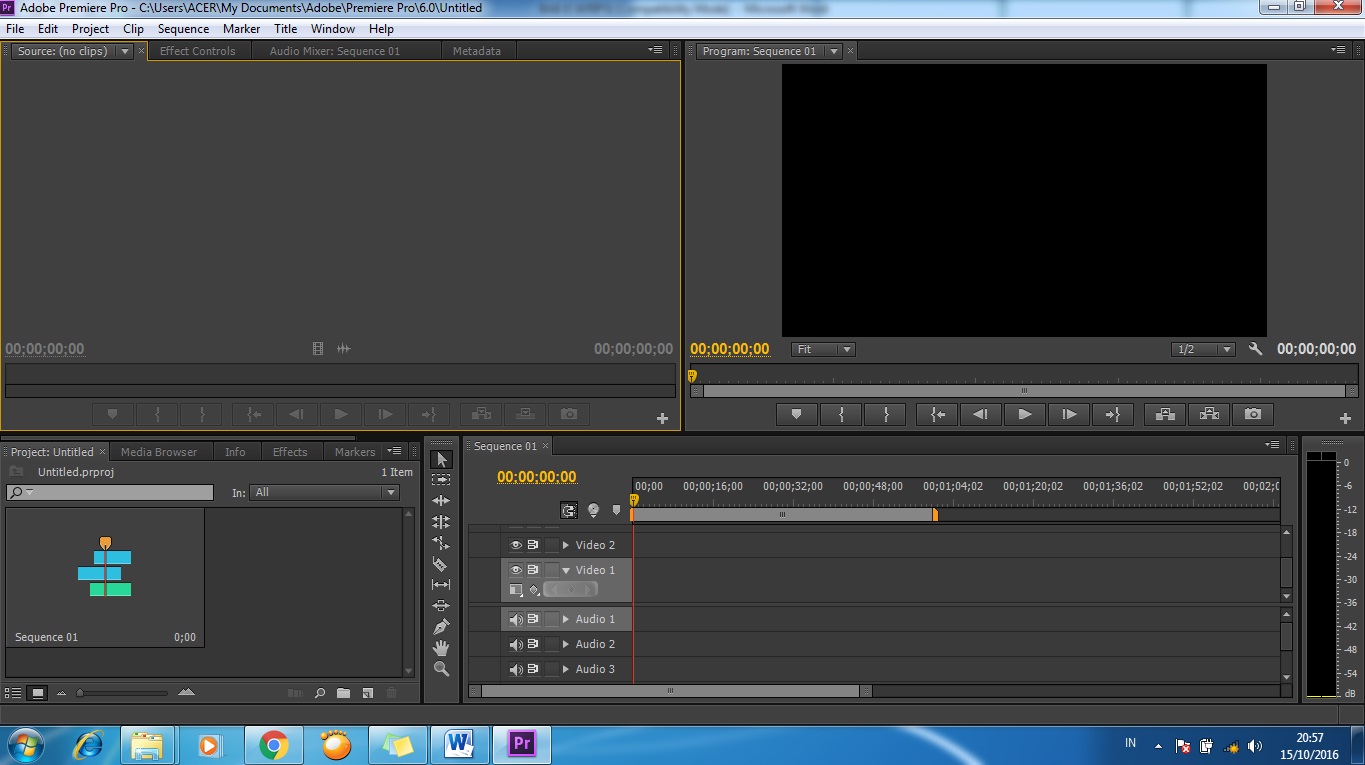Select the Ripple Edit tool

[441, 501]
